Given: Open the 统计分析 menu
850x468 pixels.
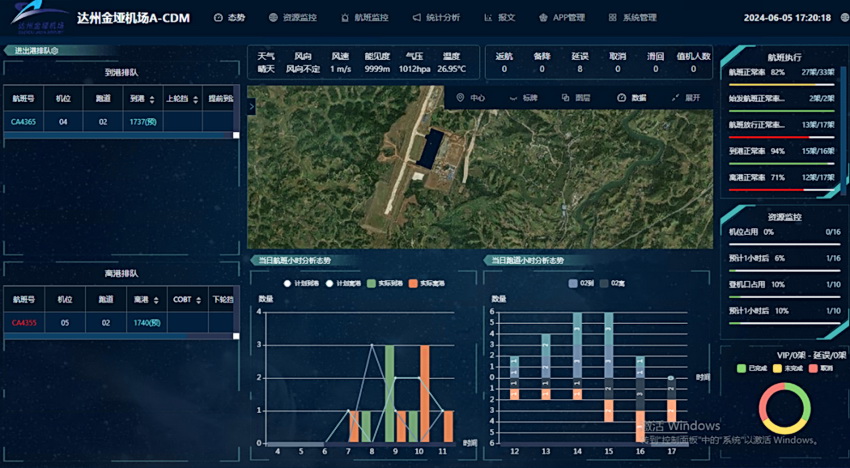Looking at the screenshot, I should 437,18.
